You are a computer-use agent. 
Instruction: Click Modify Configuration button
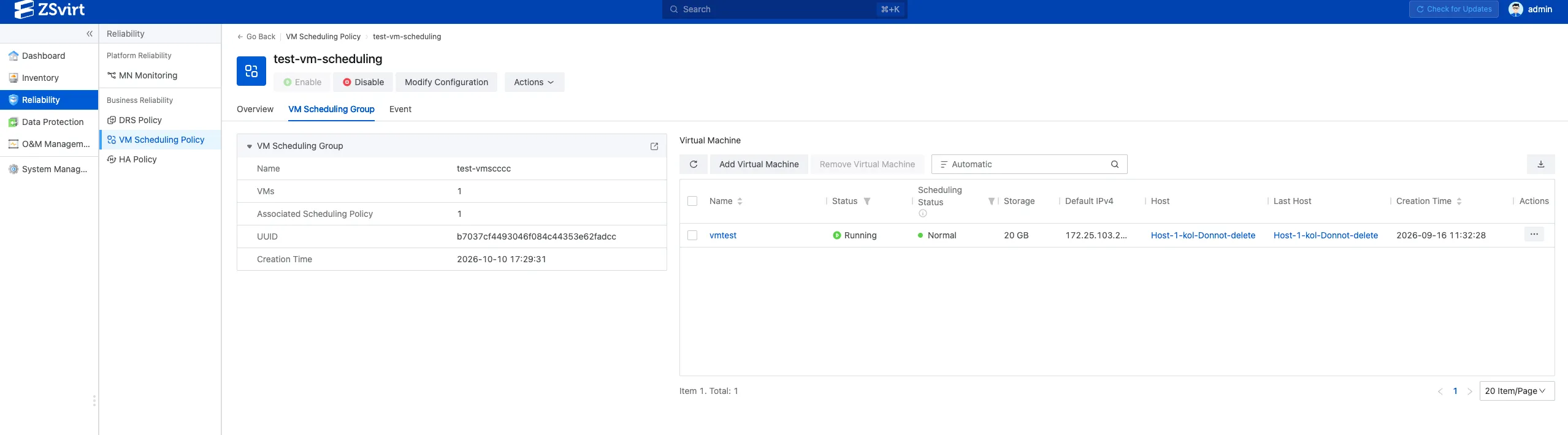(x=446, y=82)
